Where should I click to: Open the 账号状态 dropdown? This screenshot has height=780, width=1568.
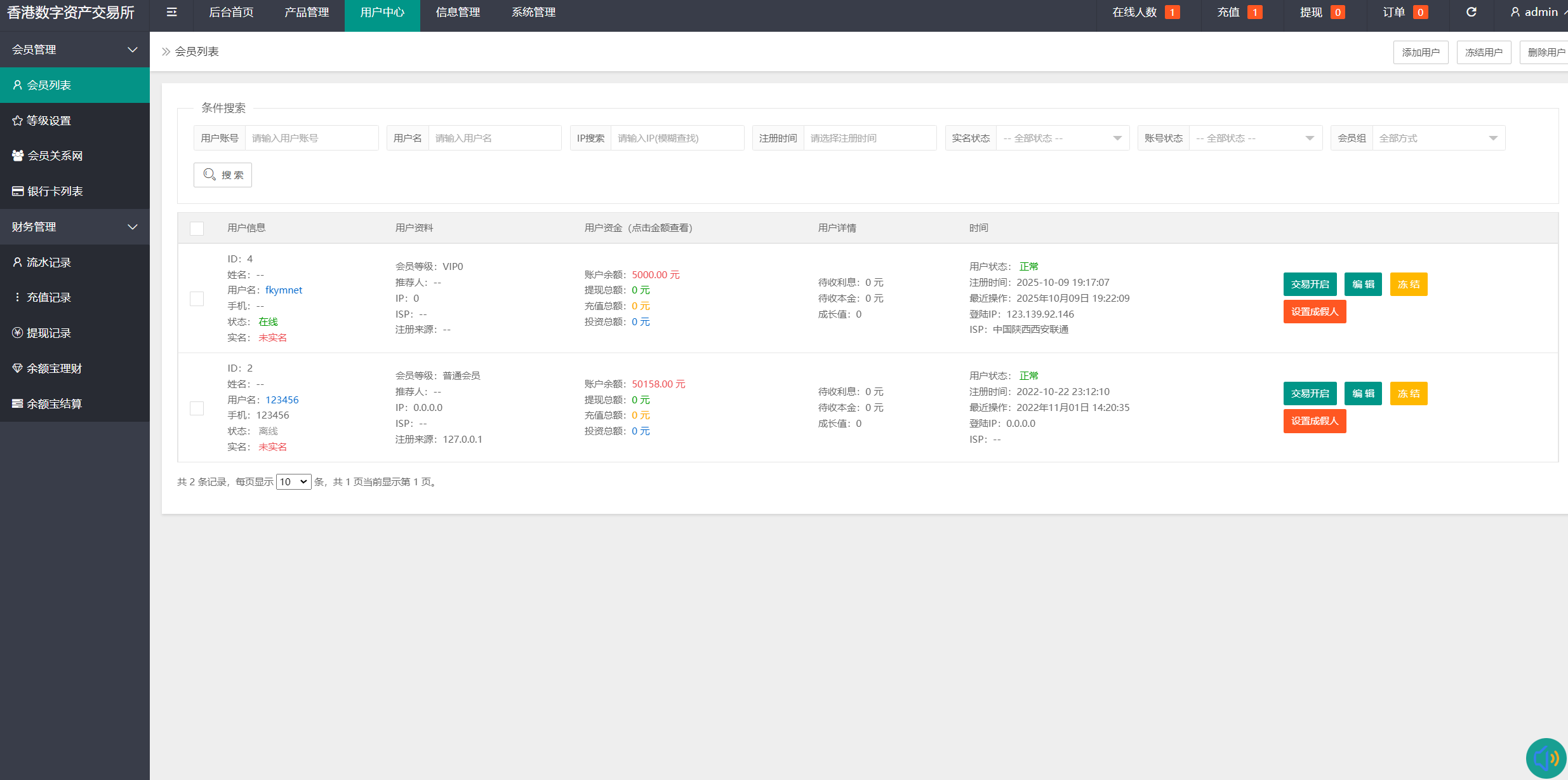(x=1255, y=138)
